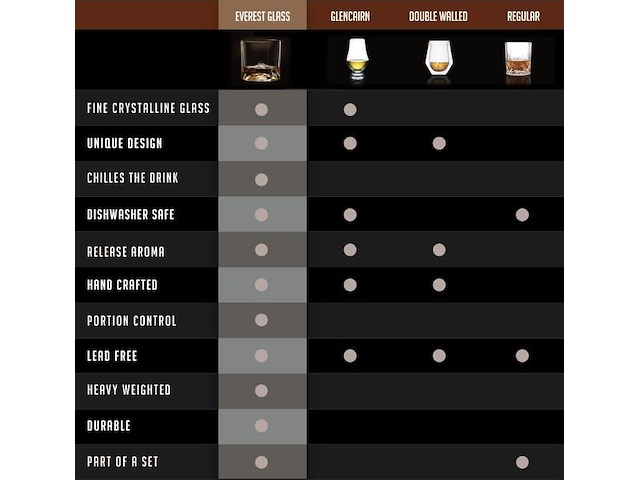
Task: Click Double Walled dot for Release Aroma
Action: pyautogui.click(x=439, y=250)
